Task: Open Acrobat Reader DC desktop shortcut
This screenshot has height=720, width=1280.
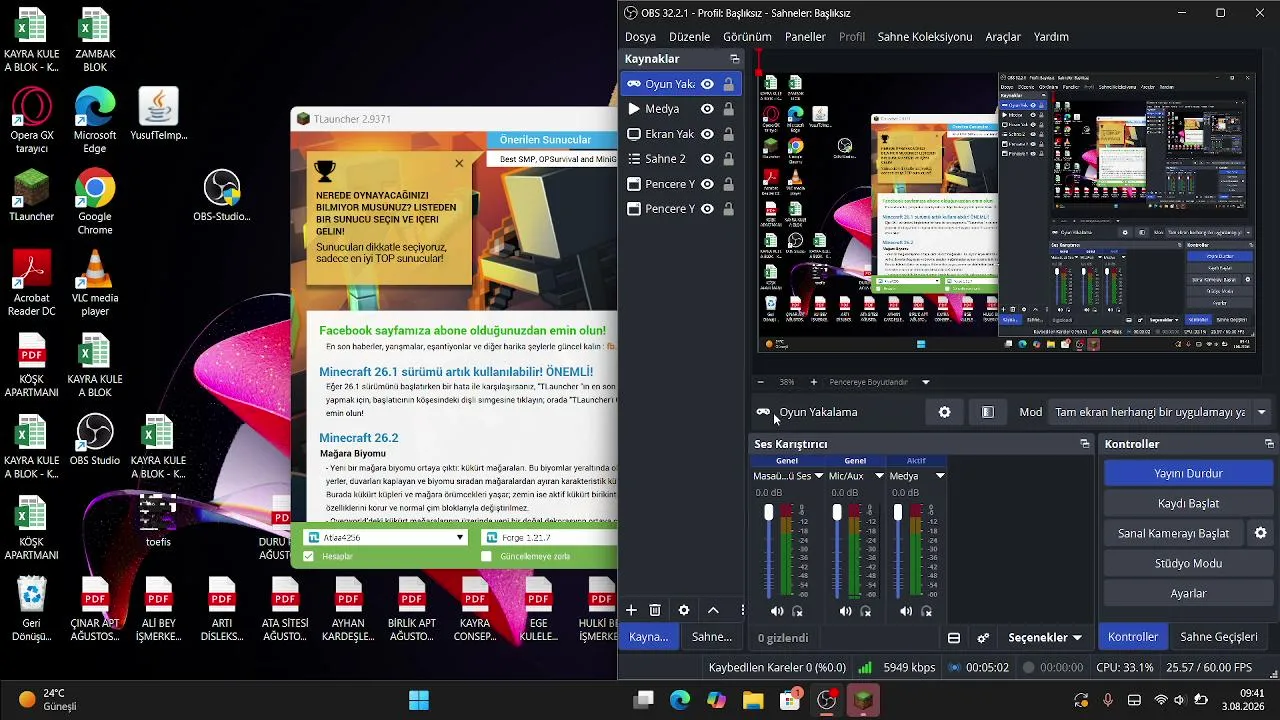Action: click(x=32, y=284)
